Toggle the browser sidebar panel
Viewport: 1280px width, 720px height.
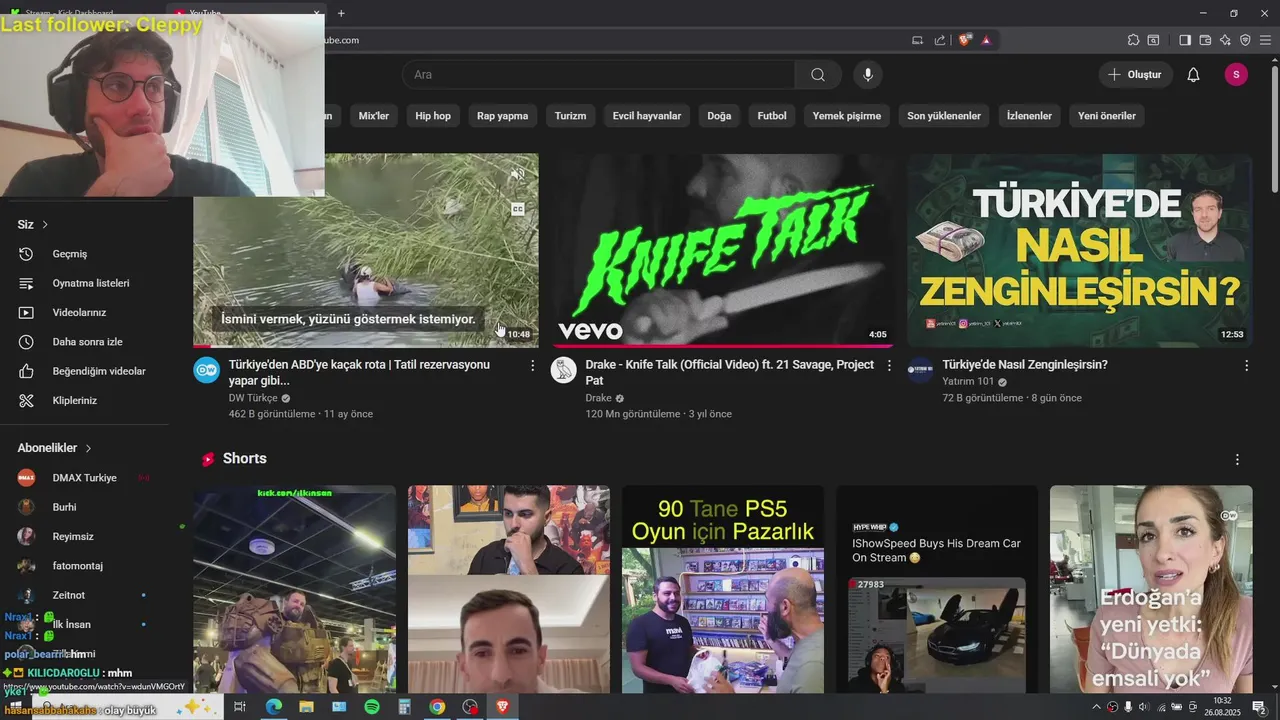tap(1185, 40)
